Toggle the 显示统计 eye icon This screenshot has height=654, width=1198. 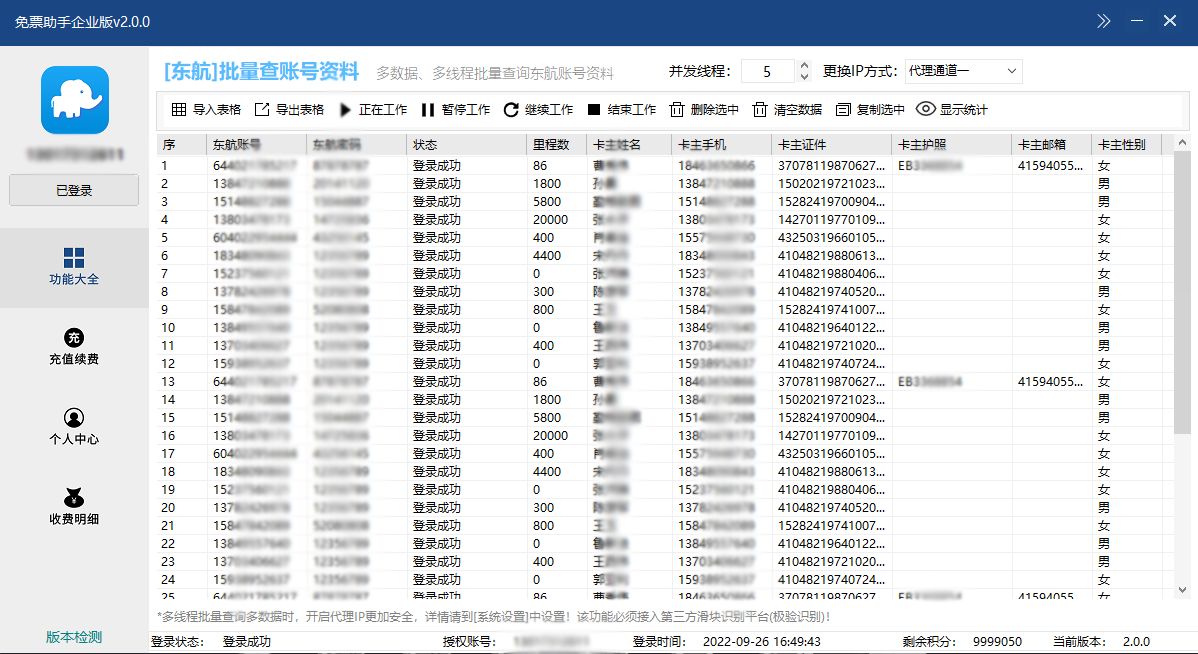pyautogui.click(x=925, y=109)
